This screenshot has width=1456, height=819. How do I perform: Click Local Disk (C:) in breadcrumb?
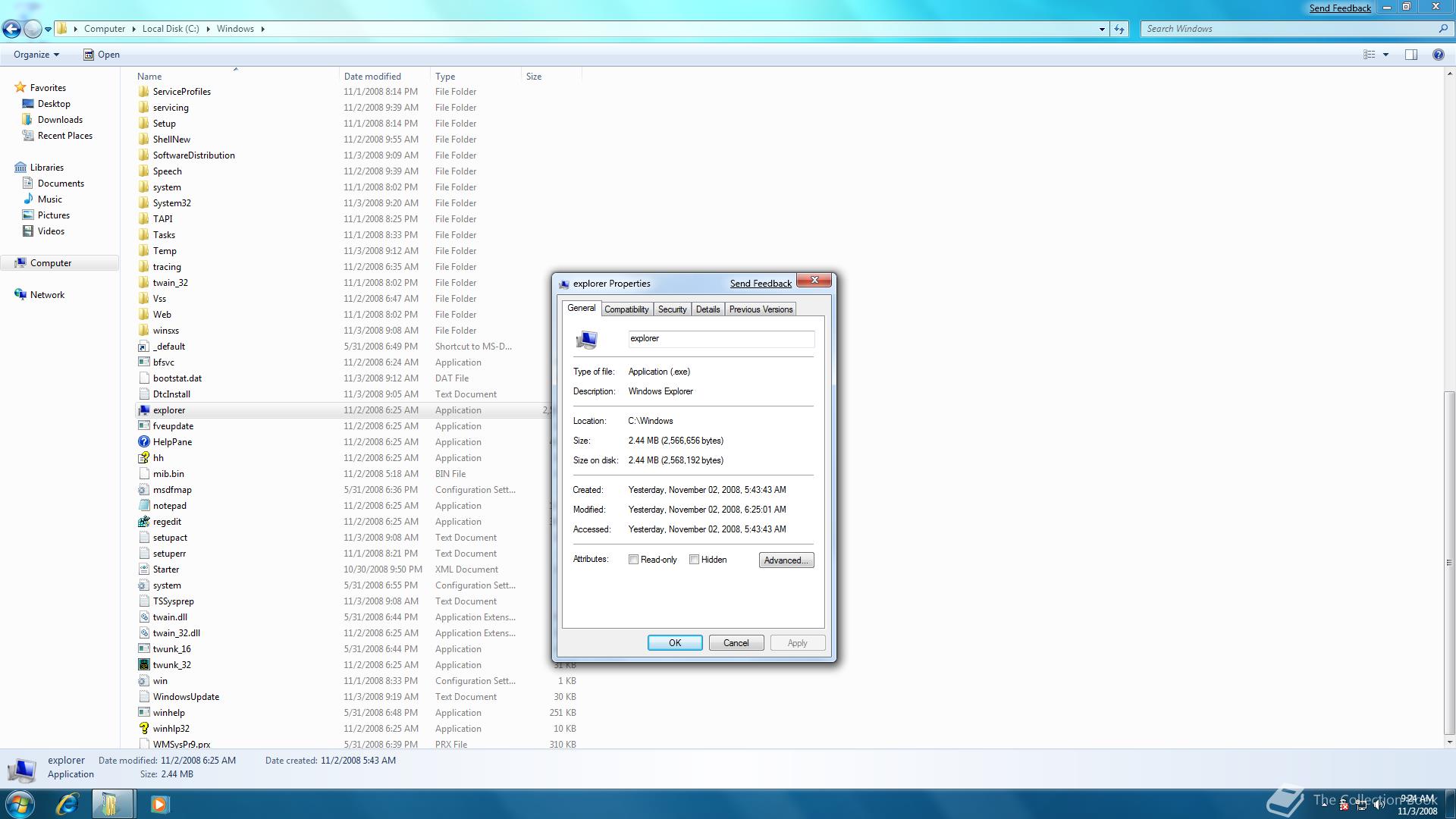171,29
